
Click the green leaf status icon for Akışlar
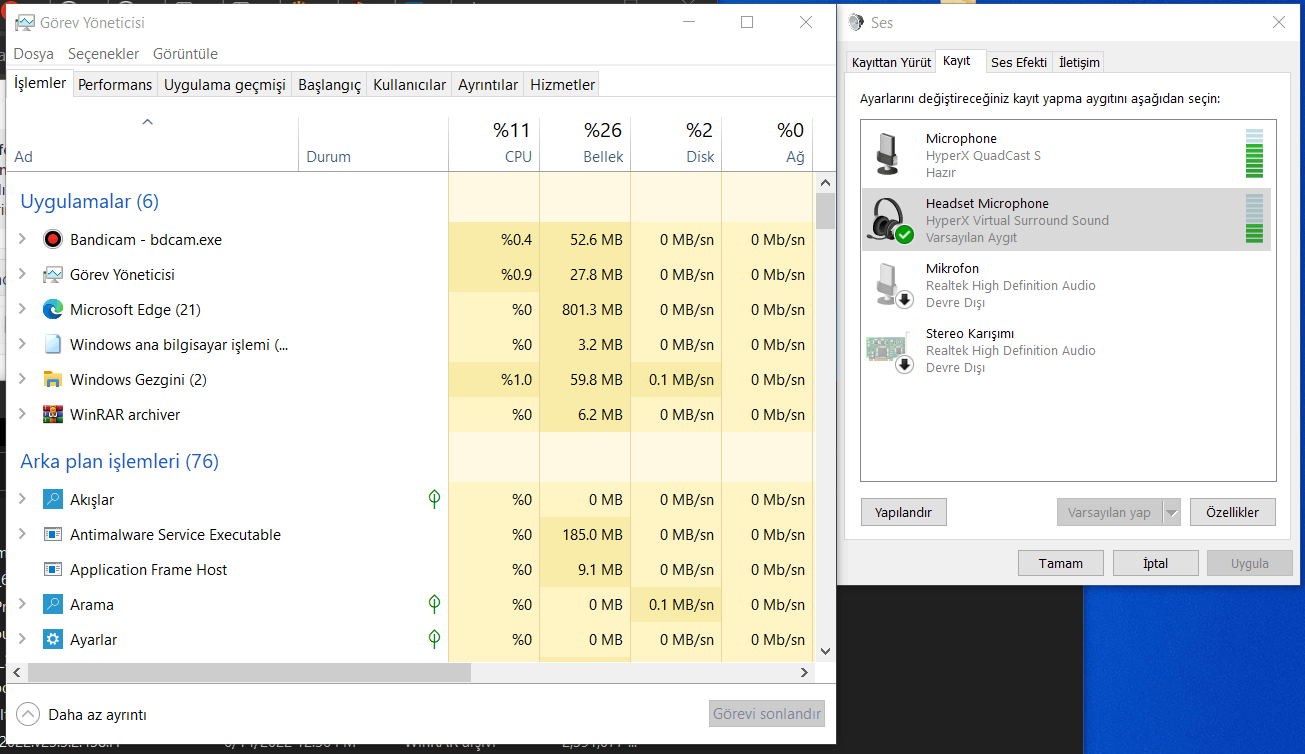pyautogui.click(x=434, y=498)
